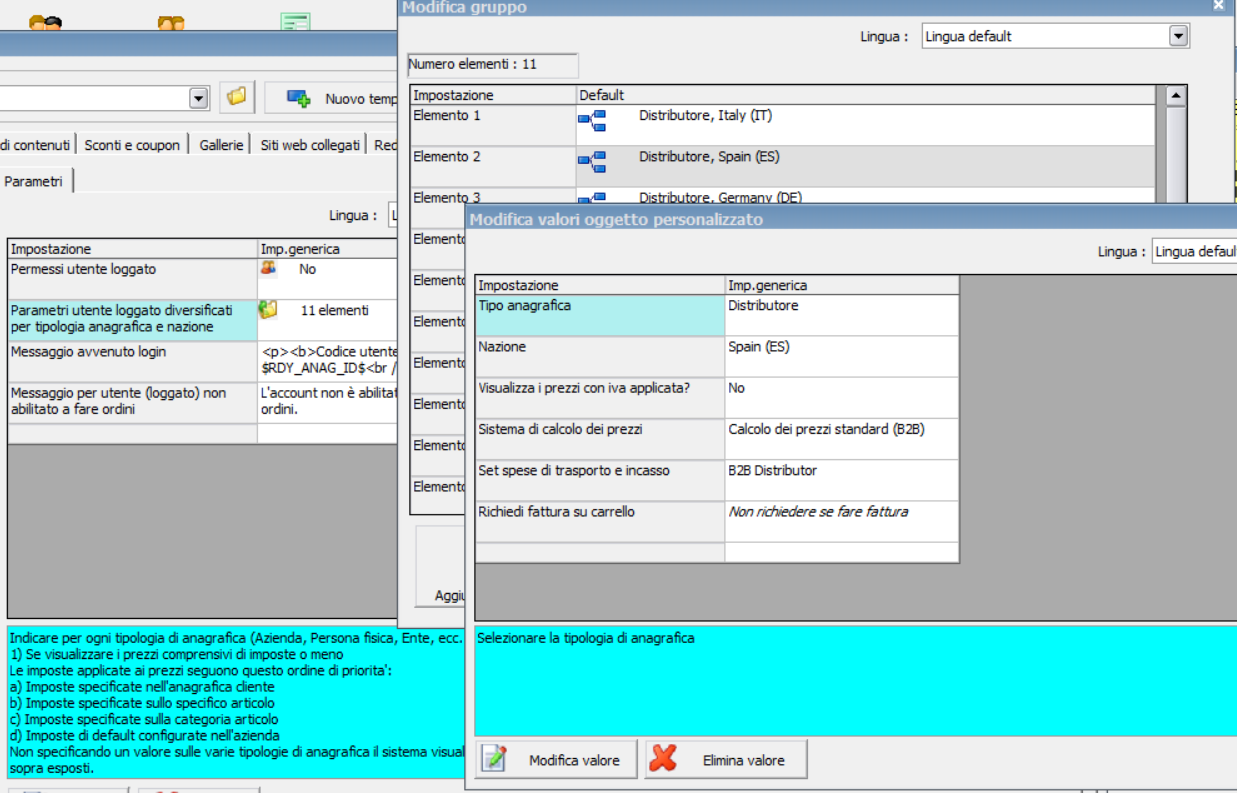This screenshot has width=1237, height=793.
Task: Click the Imp.generica column header in custom object window
Action: [x=842, y=285]
